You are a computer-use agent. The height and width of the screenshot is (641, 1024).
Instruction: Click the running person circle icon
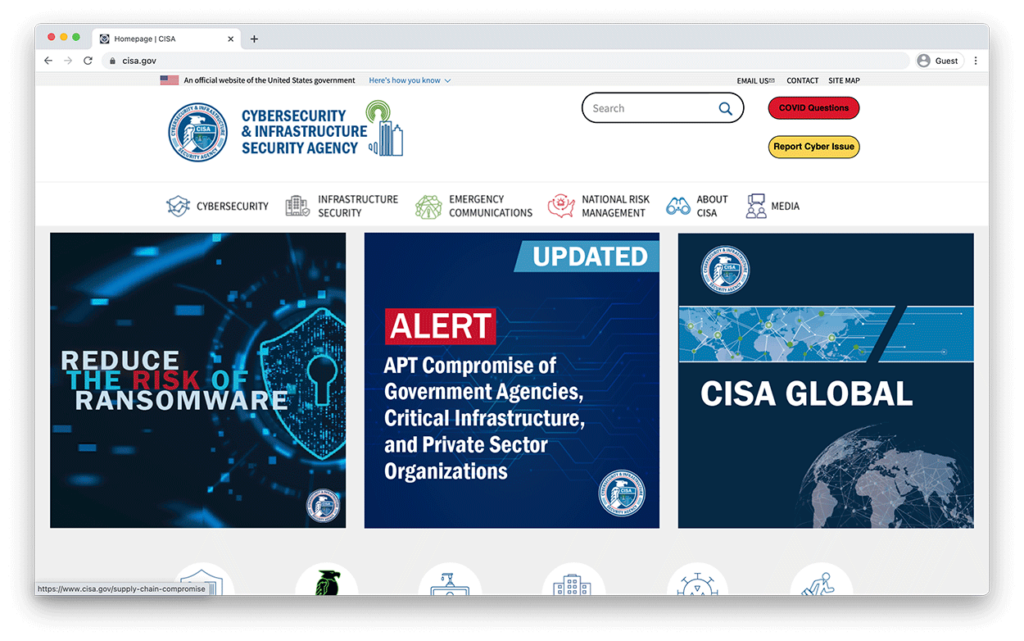(x=821, y=580)
